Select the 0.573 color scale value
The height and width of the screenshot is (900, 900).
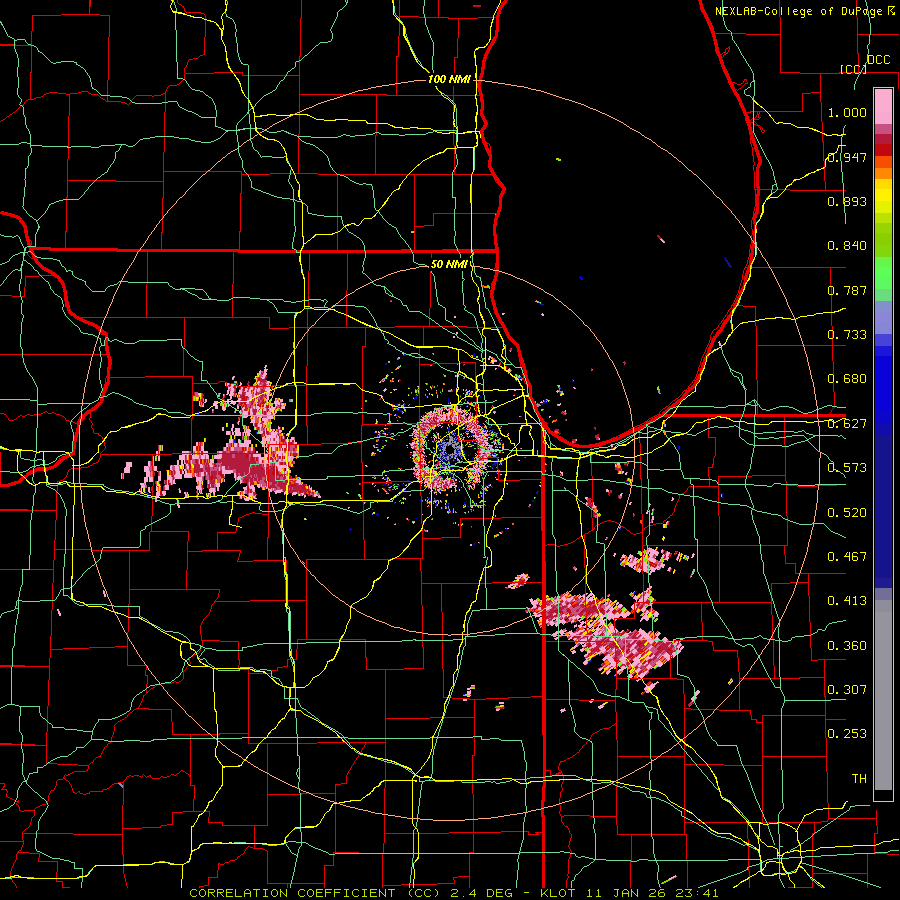pyautogui.click(x=847, y=468)
